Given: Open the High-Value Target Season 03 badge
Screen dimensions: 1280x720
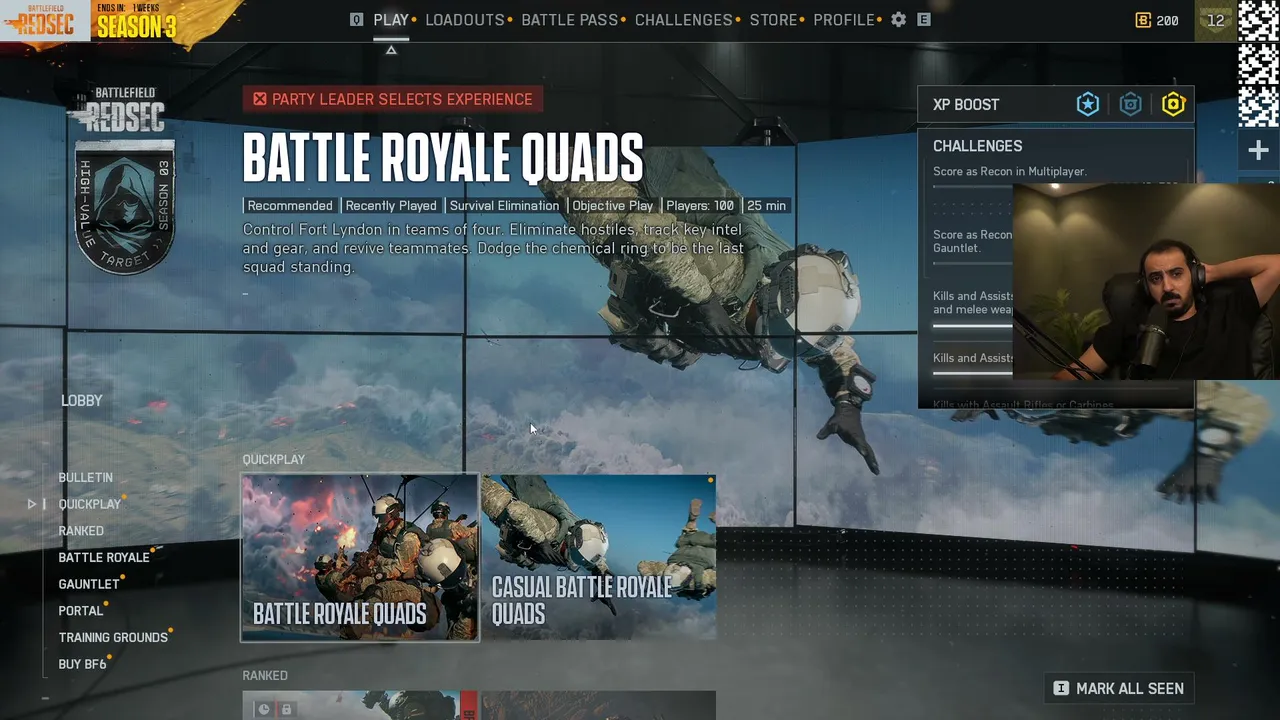Looking at the screenshot, I should point(124,207).
